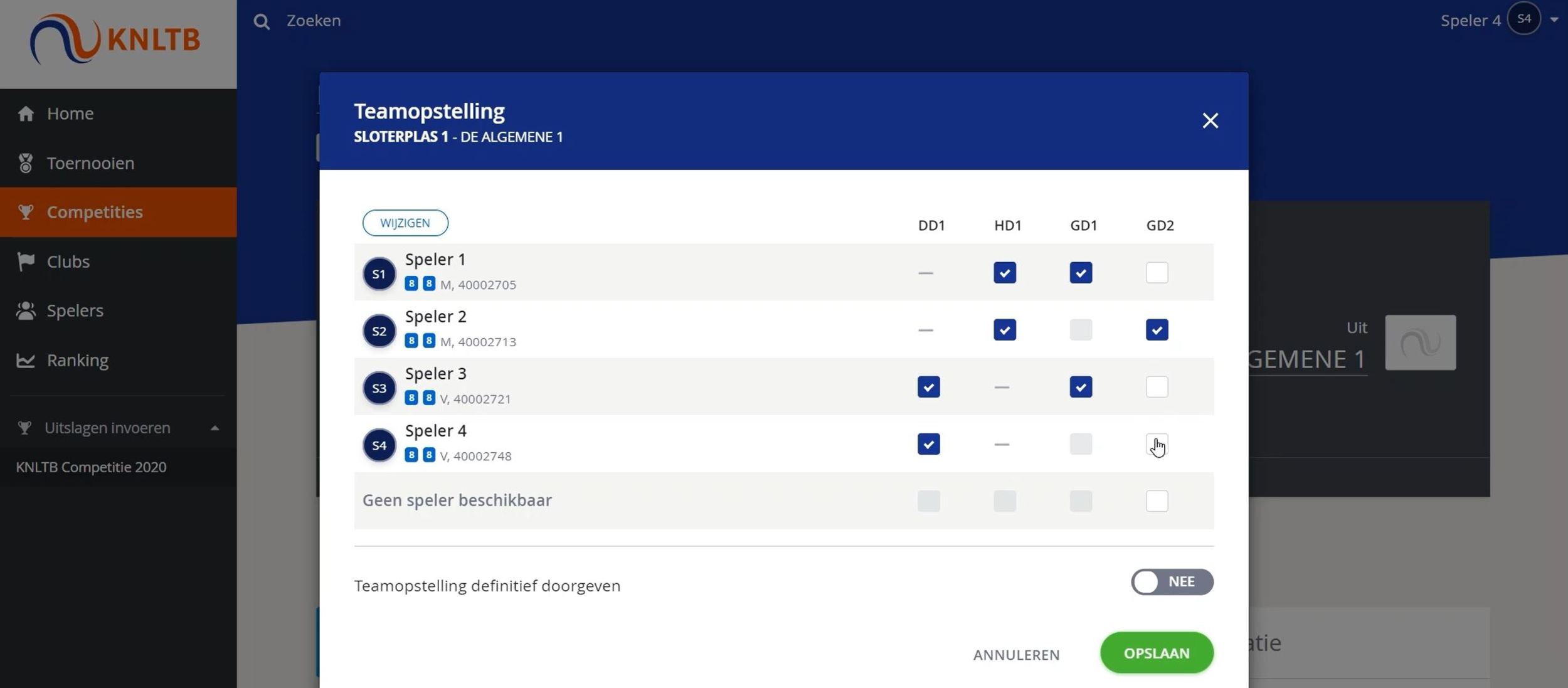Check GD2 checkbox for Speler 4
Screen dimensions: 1568x688
point(1157,444)
